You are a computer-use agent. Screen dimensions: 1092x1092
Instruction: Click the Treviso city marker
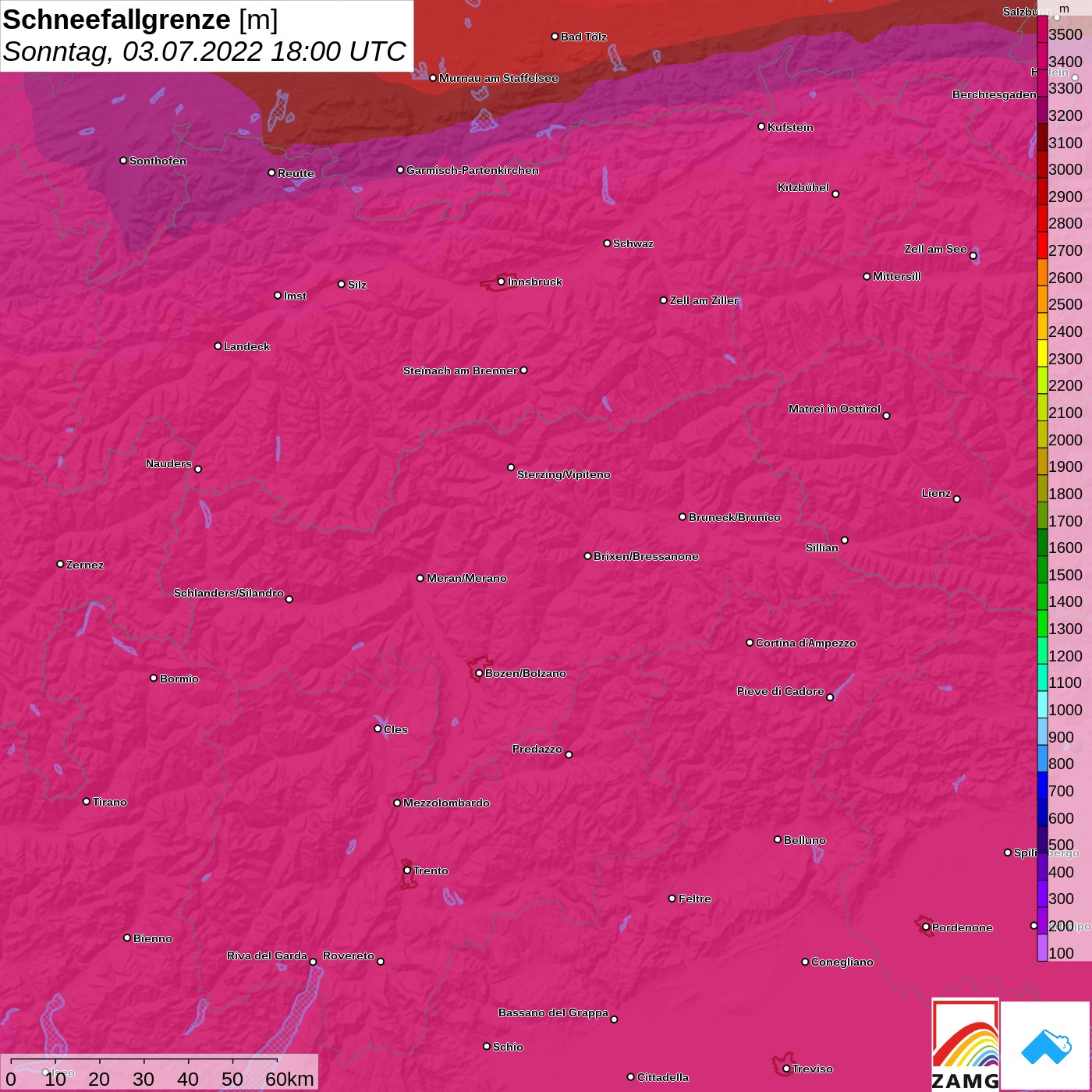(786, 1069)
